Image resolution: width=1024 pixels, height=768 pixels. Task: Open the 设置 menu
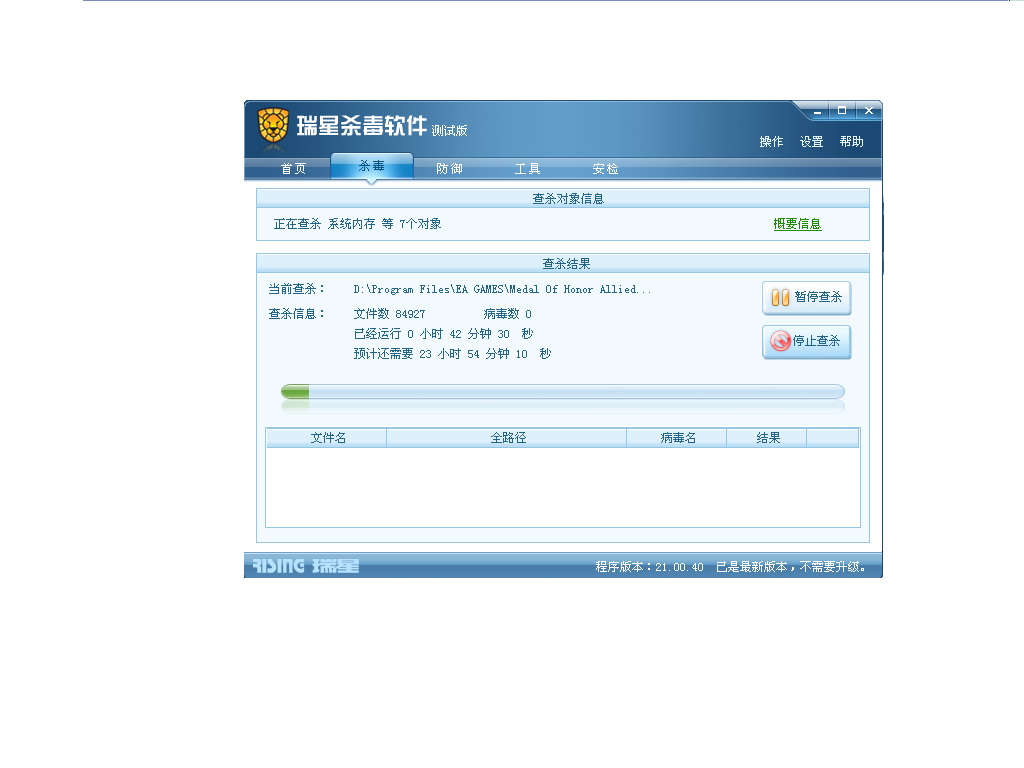(x=812, y=142)
